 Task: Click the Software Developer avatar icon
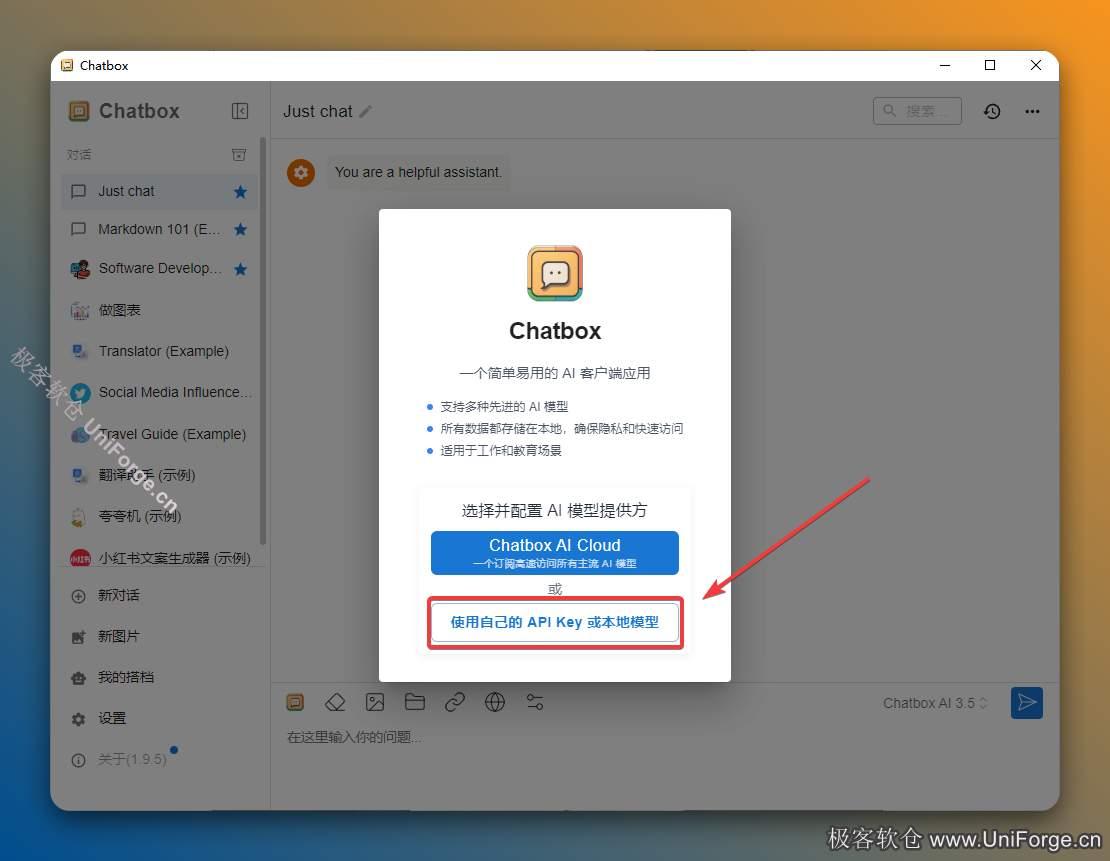pos(80,269)
